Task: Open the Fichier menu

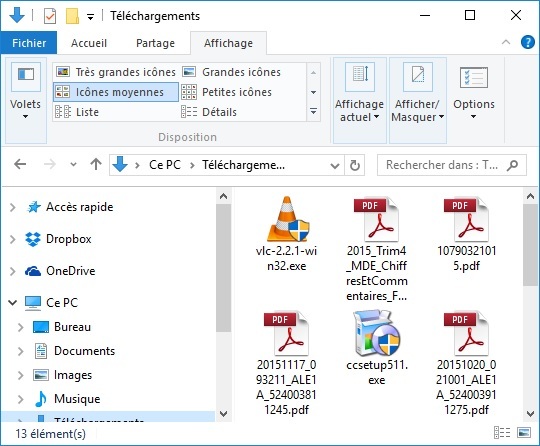Action: pyautogui.click(x=29, y=43)
